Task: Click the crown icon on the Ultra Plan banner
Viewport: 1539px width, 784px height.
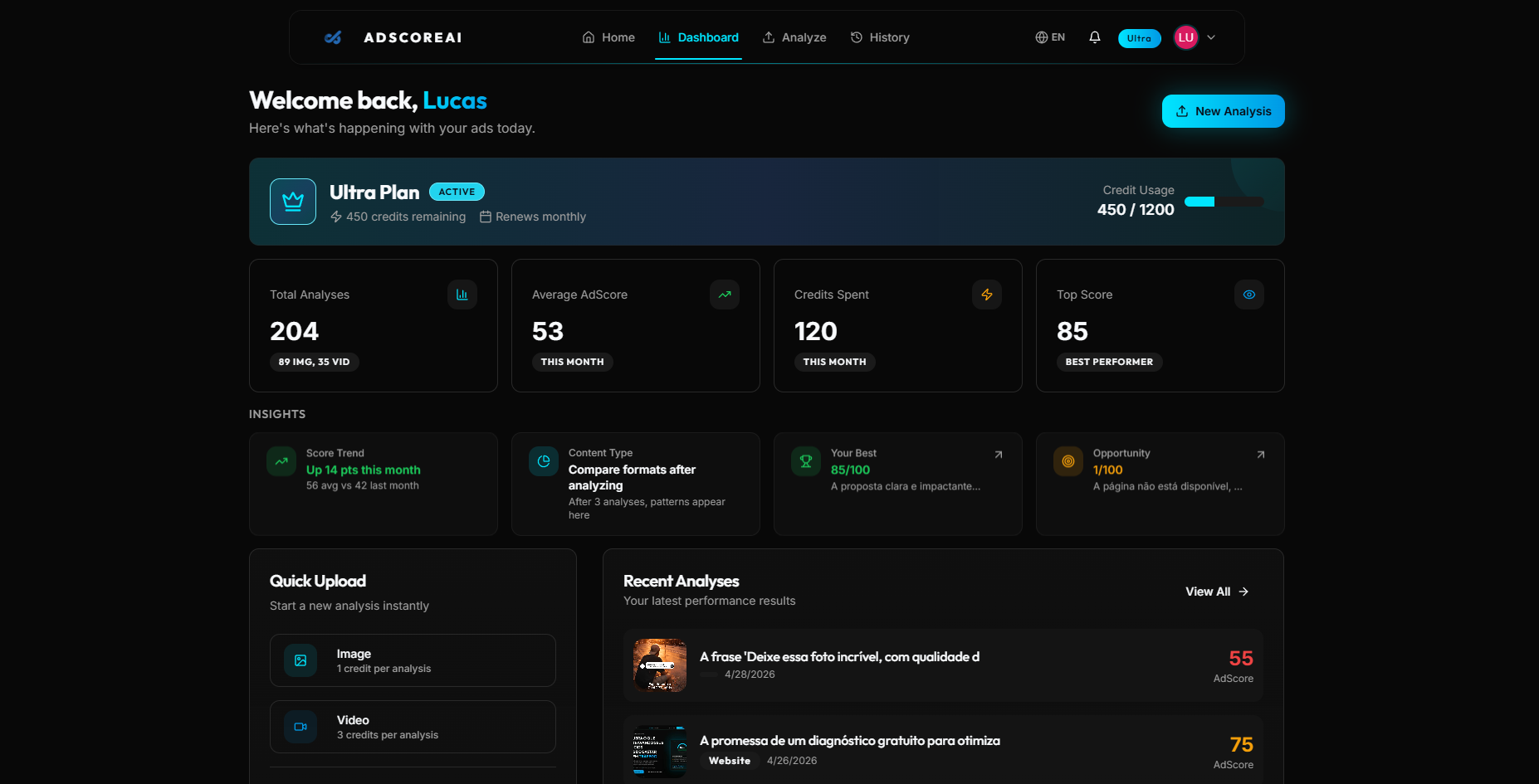Action: [x=292, y=201]
